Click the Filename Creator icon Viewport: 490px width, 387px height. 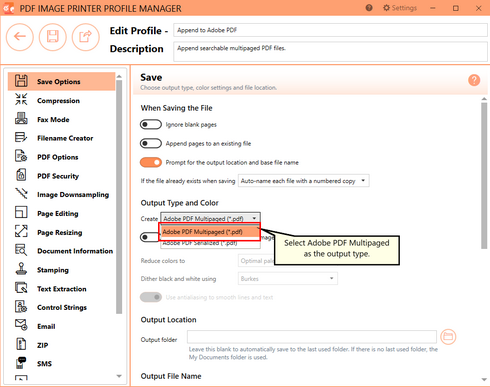coord(21,137)
